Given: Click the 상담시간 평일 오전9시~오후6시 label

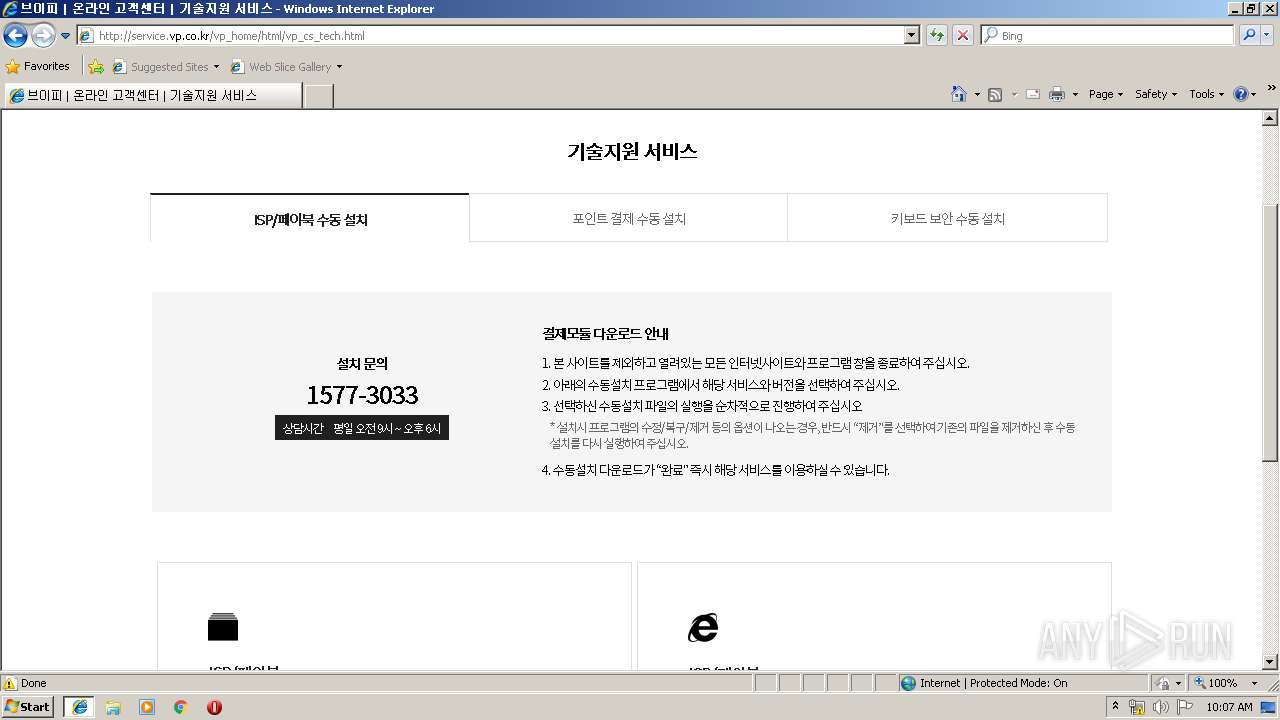Looking at the screenshot, I should pos(362,428).
